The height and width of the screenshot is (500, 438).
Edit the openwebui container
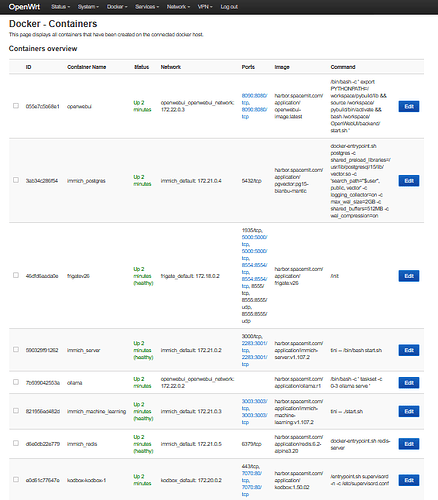tap(409, 106)
